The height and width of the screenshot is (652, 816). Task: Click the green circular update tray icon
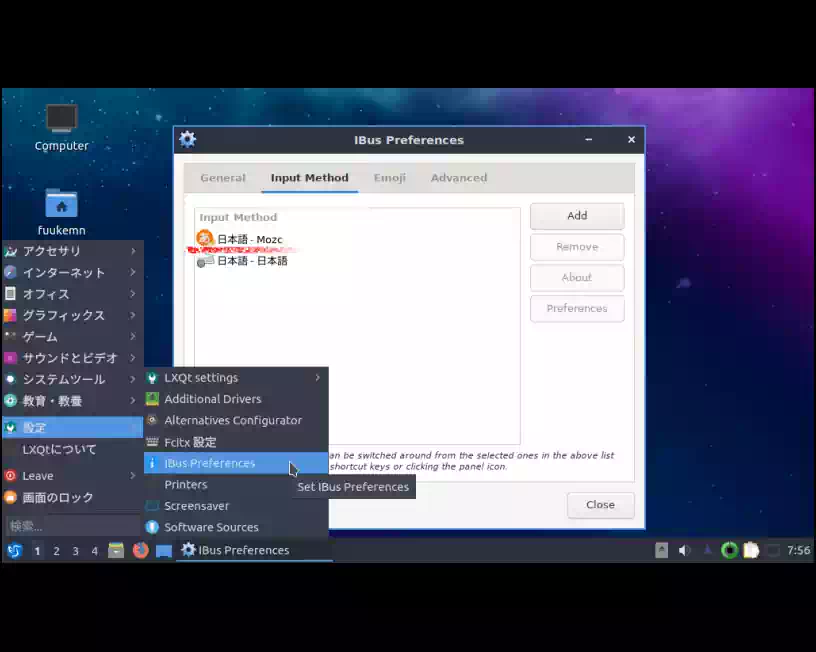729,550
